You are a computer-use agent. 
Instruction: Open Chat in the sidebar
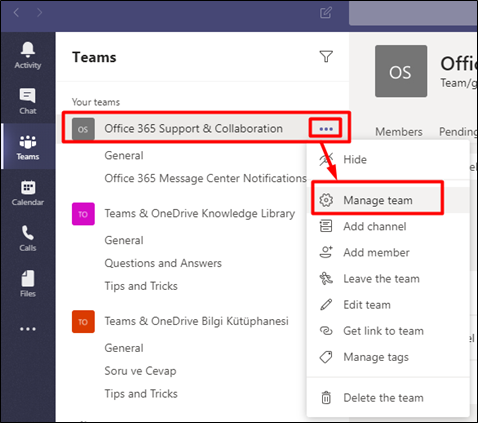coord(28,101)
